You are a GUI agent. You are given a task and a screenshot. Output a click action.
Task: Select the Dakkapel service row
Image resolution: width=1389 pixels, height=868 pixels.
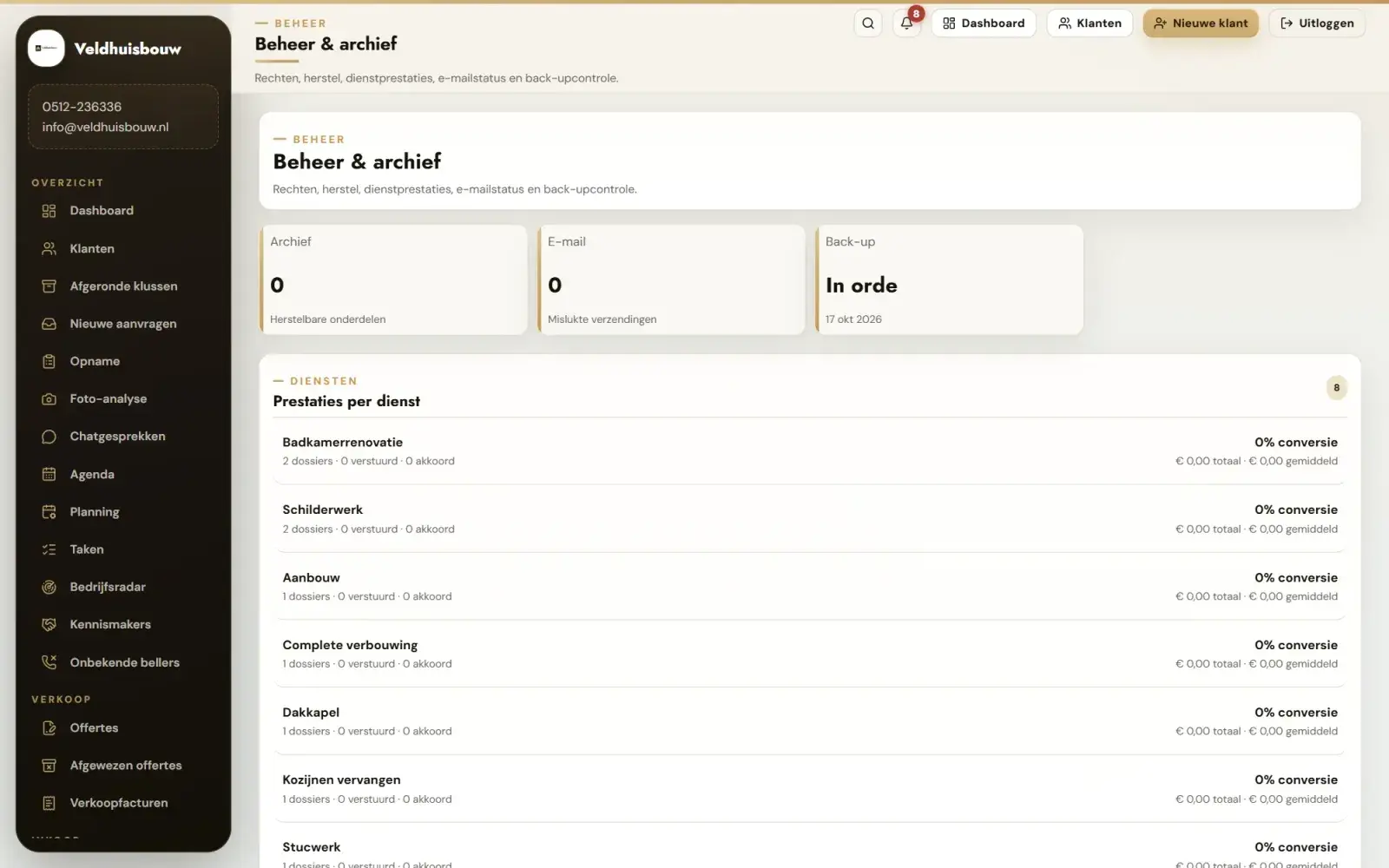[x=810, y=721]
